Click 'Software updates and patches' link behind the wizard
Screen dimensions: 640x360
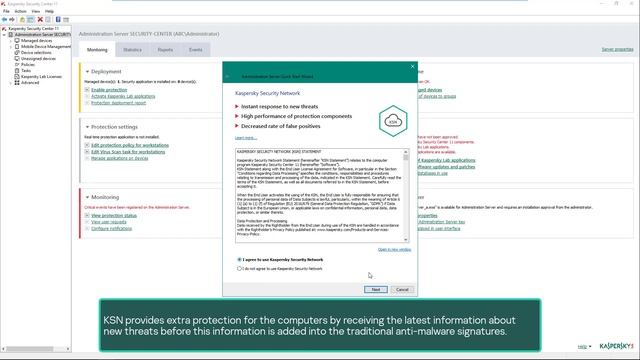446,167
